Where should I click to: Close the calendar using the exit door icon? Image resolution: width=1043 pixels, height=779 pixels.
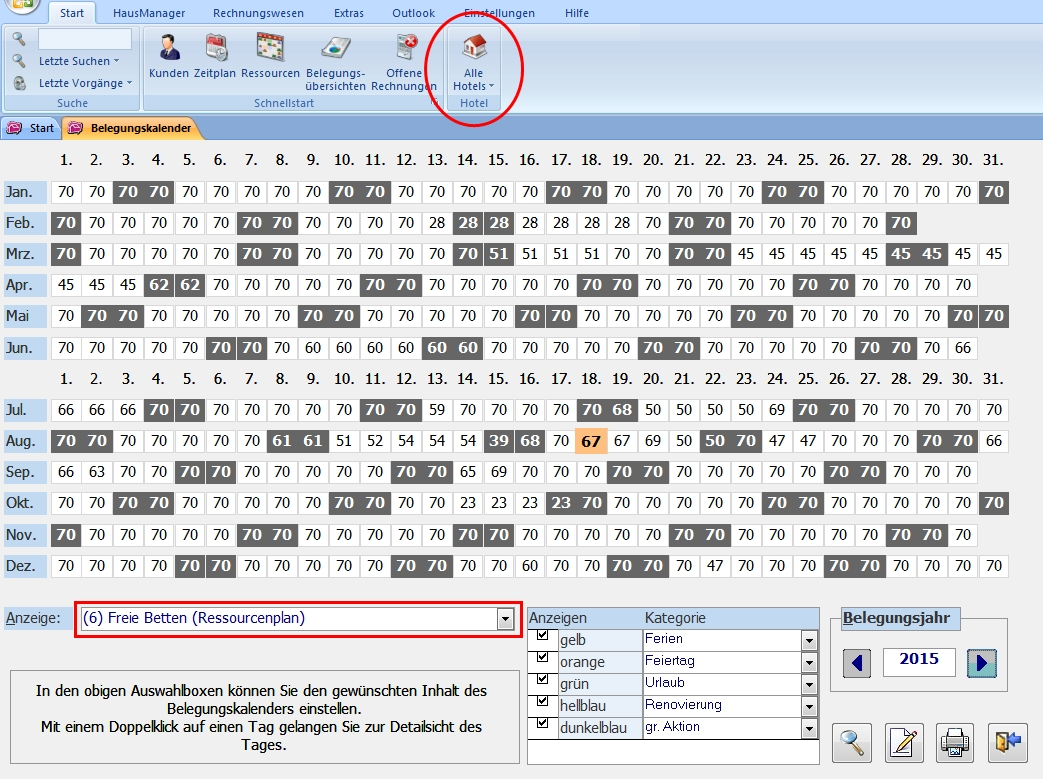(1008, 741)
